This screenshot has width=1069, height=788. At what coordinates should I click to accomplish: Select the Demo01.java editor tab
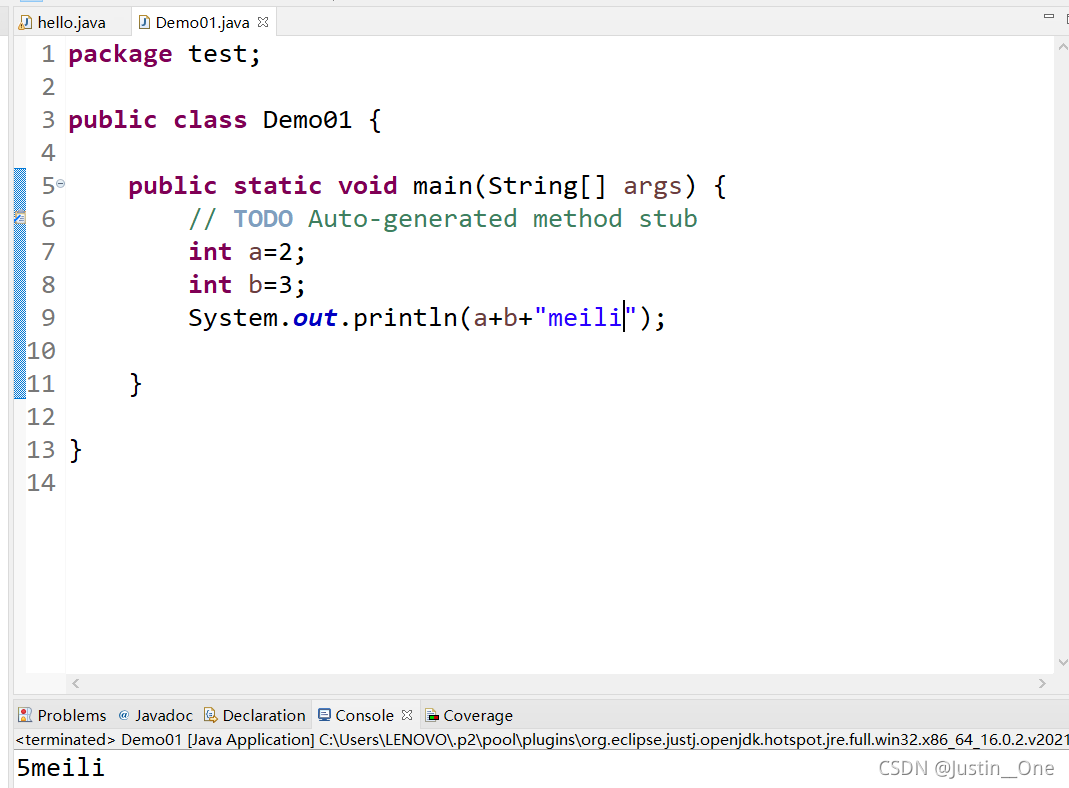tap(202, 22)
